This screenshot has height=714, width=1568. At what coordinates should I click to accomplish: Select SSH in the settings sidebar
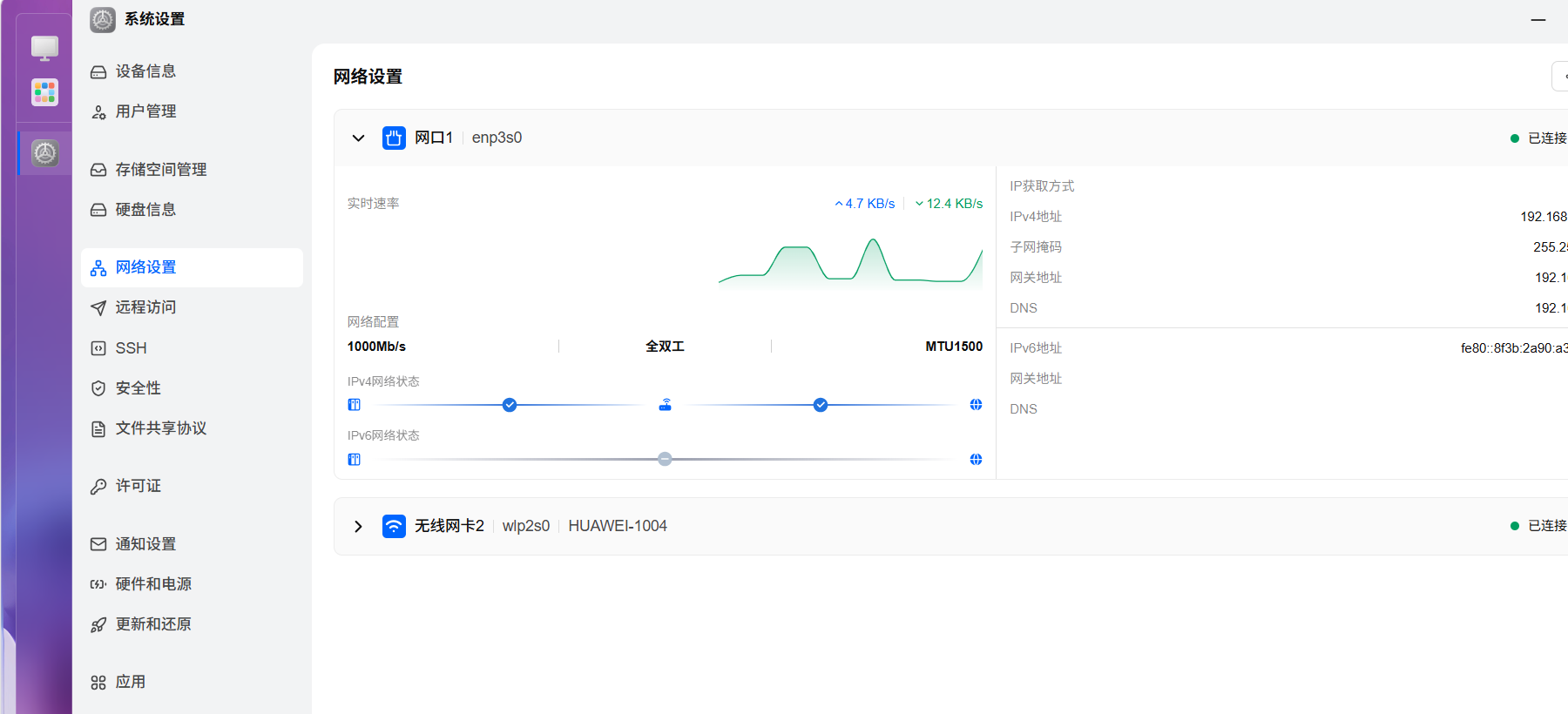[x=131, y=348]
